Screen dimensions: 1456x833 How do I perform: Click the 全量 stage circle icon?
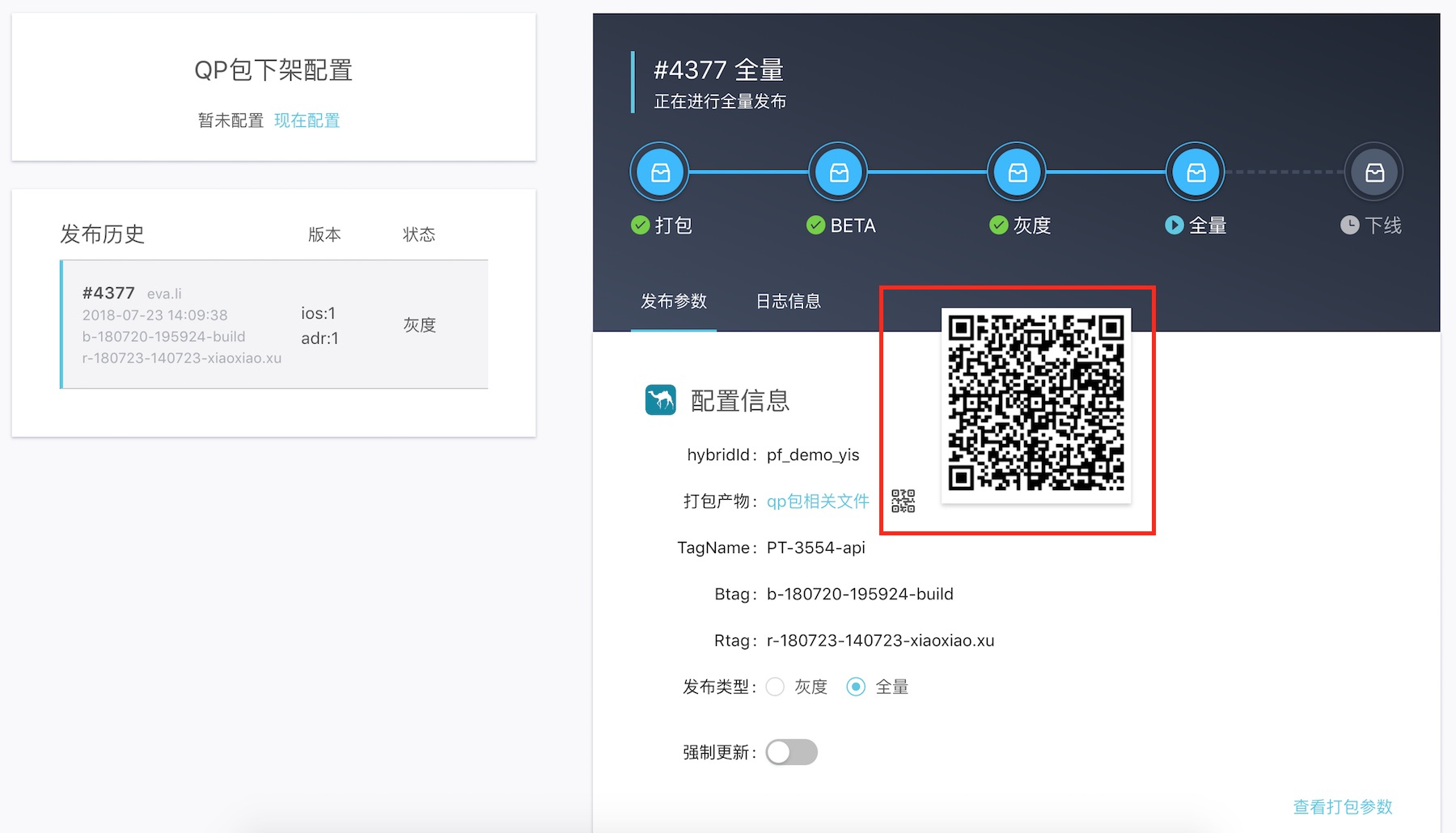[1196, 172]
